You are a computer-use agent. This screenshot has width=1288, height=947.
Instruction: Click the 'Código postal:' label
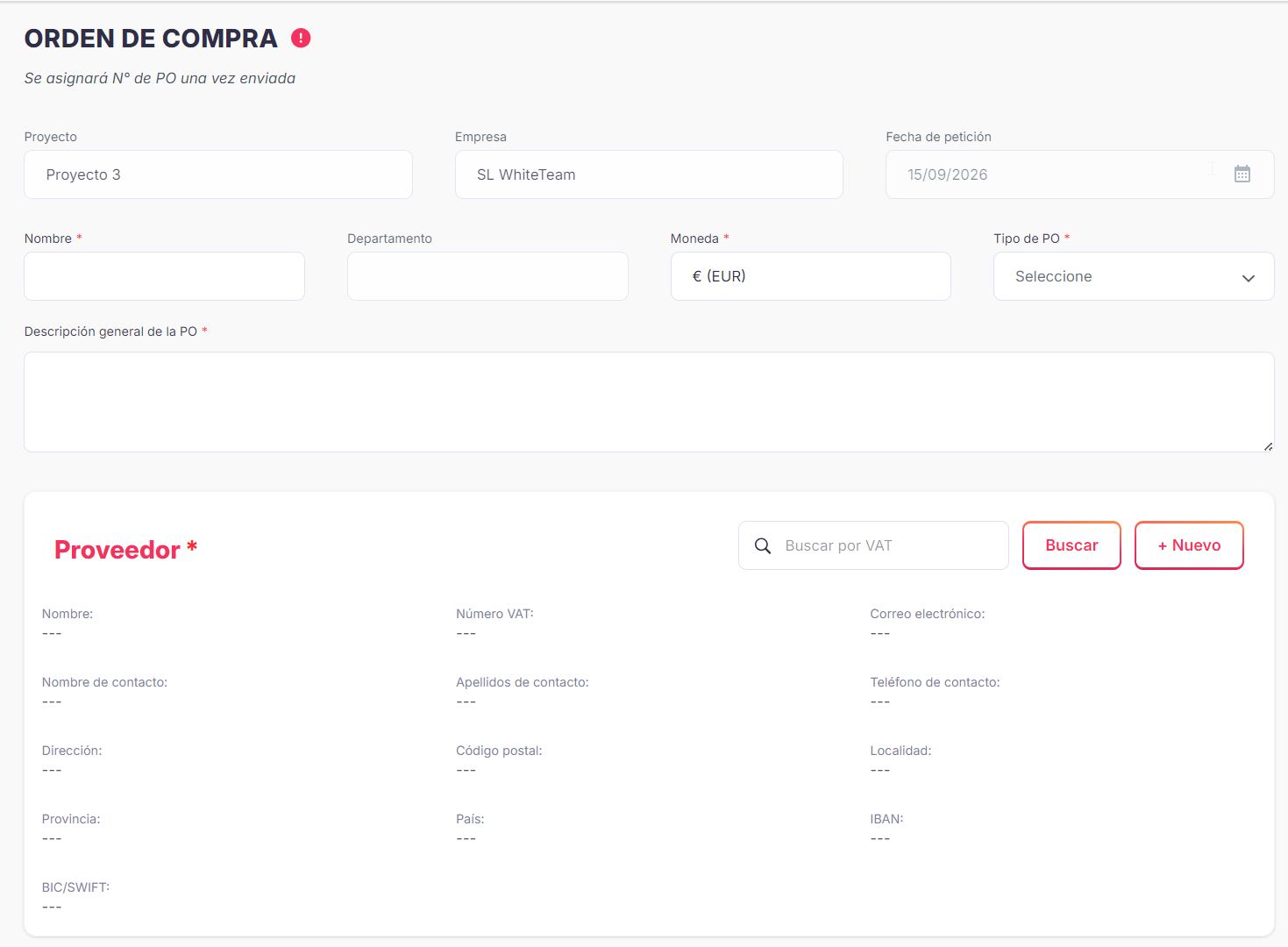[499, 751]
